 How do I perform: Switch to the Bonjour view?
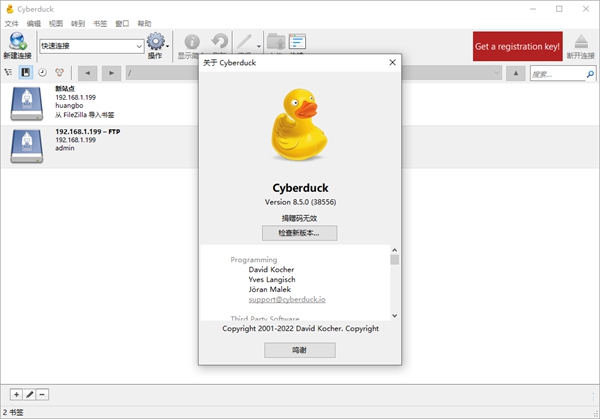point(59,73)
